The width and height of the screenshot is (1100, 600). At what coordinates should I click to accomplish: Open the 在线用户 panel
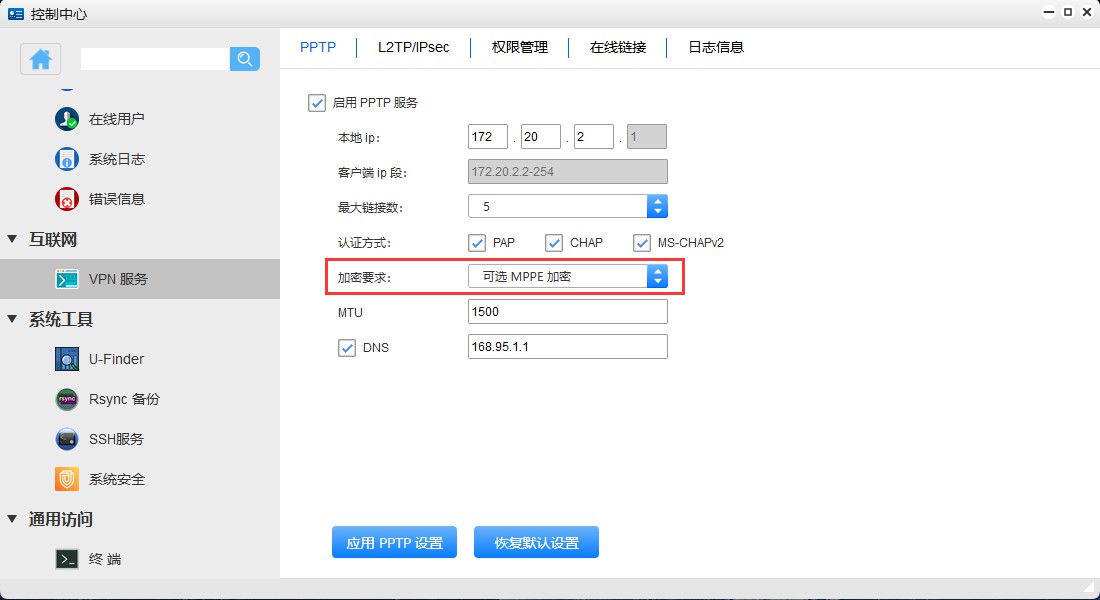[x=105, y=118]
